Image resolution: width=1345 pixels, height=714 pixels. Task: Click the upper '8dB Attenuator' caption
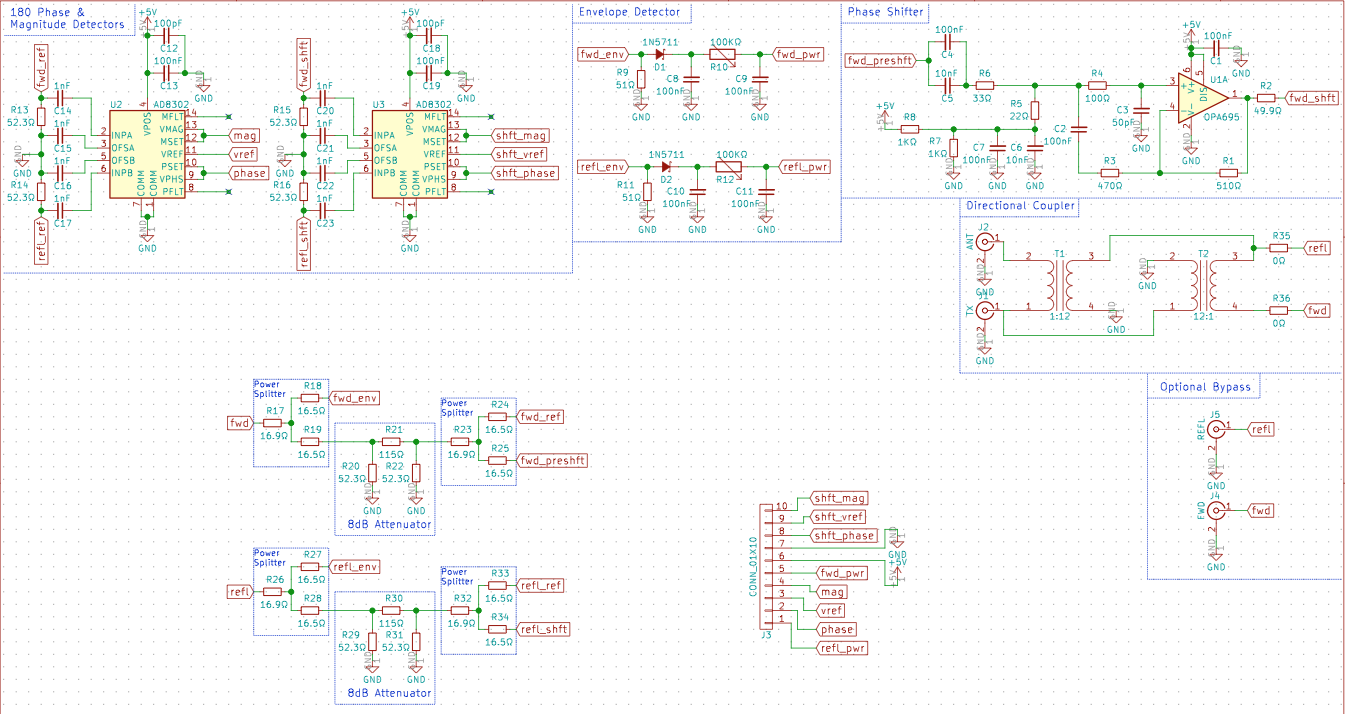(389, 524)
